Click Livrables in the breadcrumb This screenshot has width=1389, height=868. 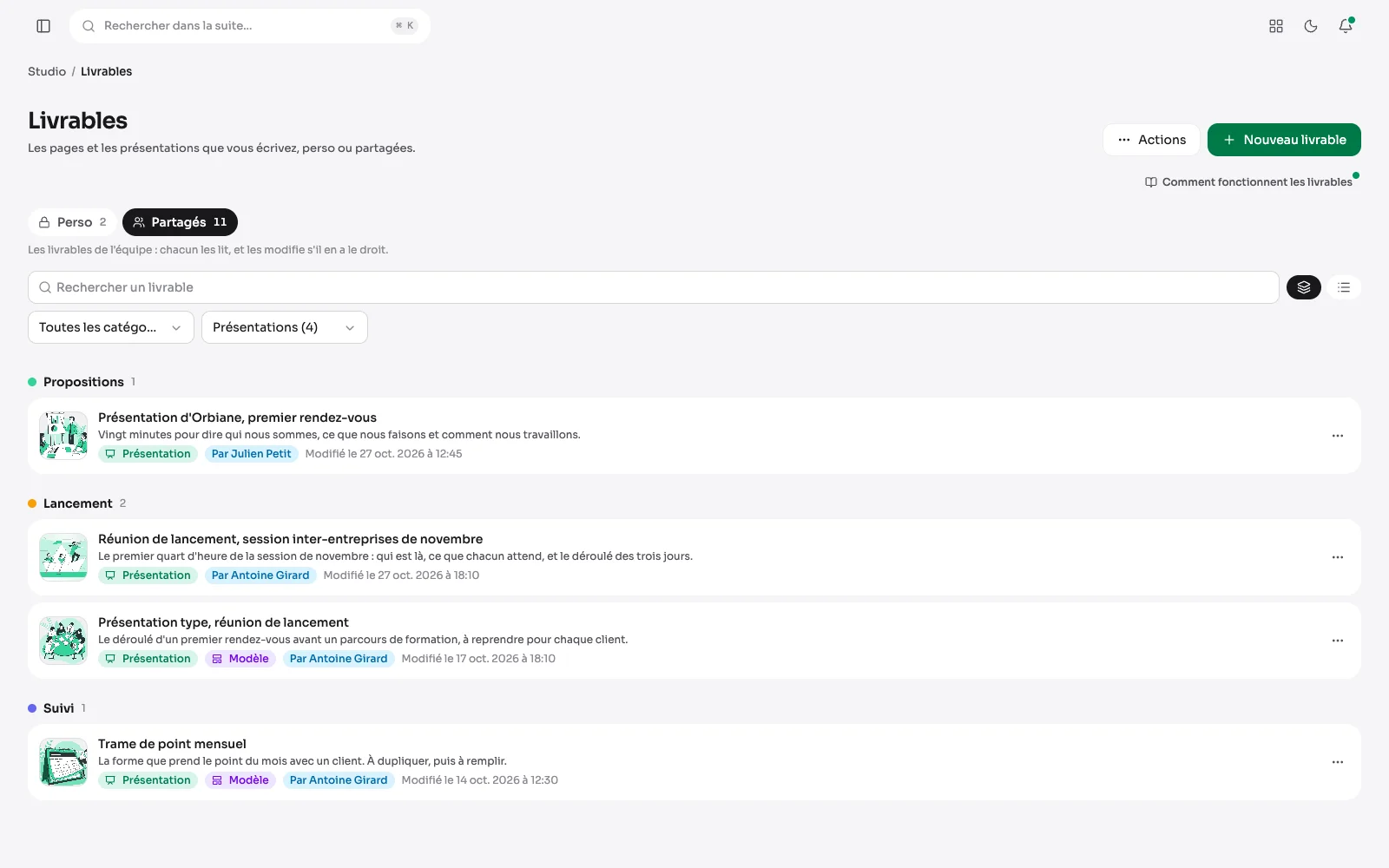click(x=107, y=71)
